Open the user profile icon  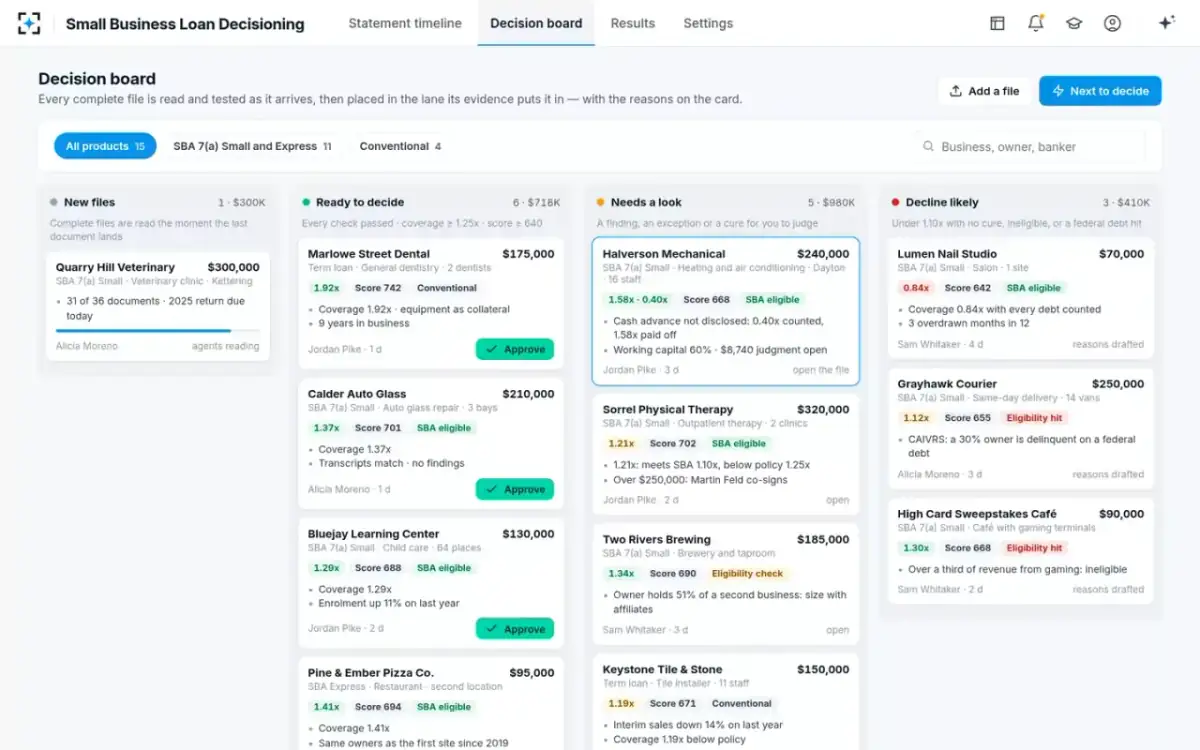[x=1112, y=23]
